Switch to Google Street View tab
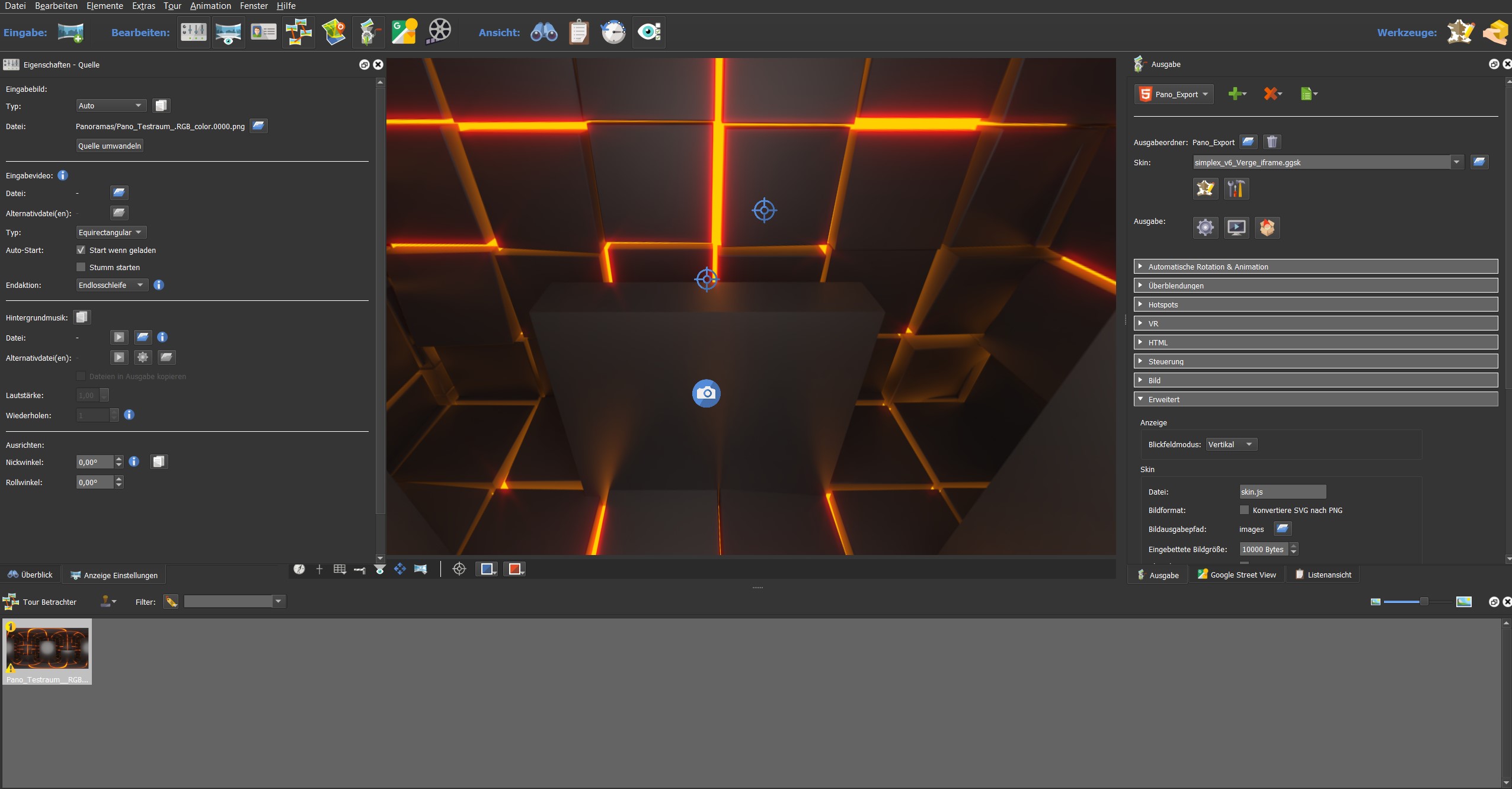1512x789 pixels. (x=1237, y=575)
